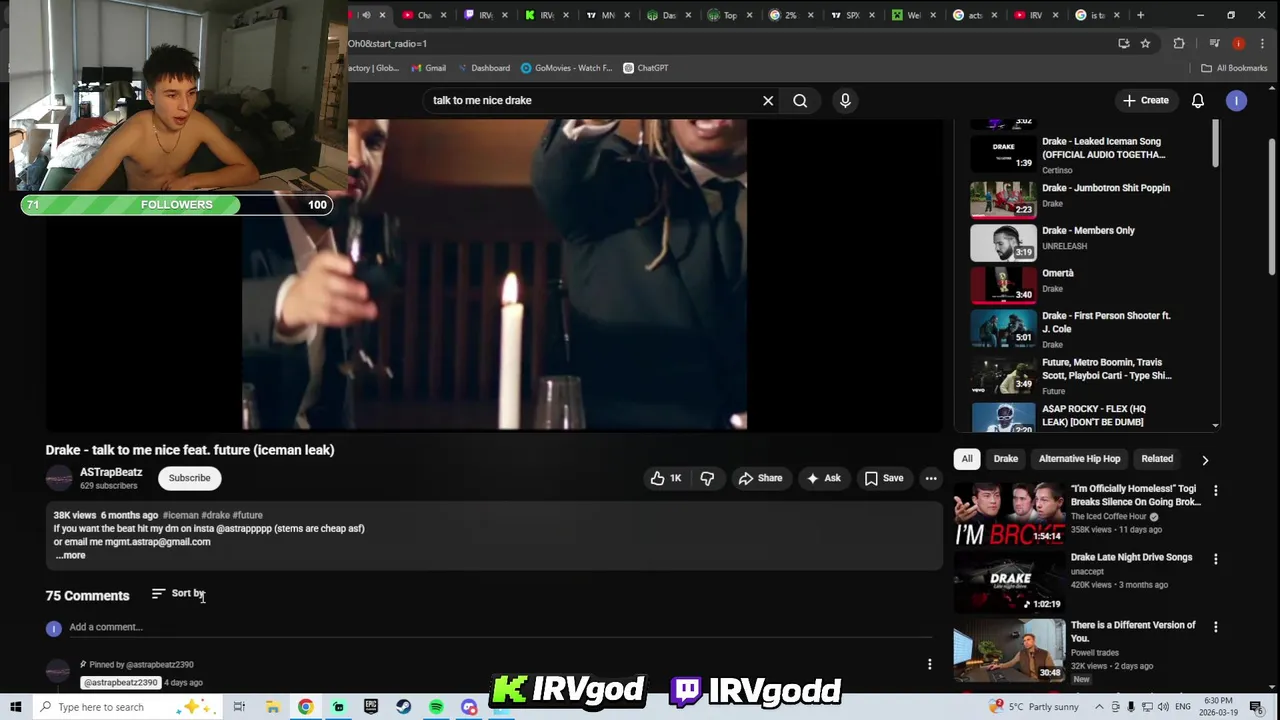1280x720 pixels.
Task: Open the Chrome profile icon
Action: (1238, 44)
